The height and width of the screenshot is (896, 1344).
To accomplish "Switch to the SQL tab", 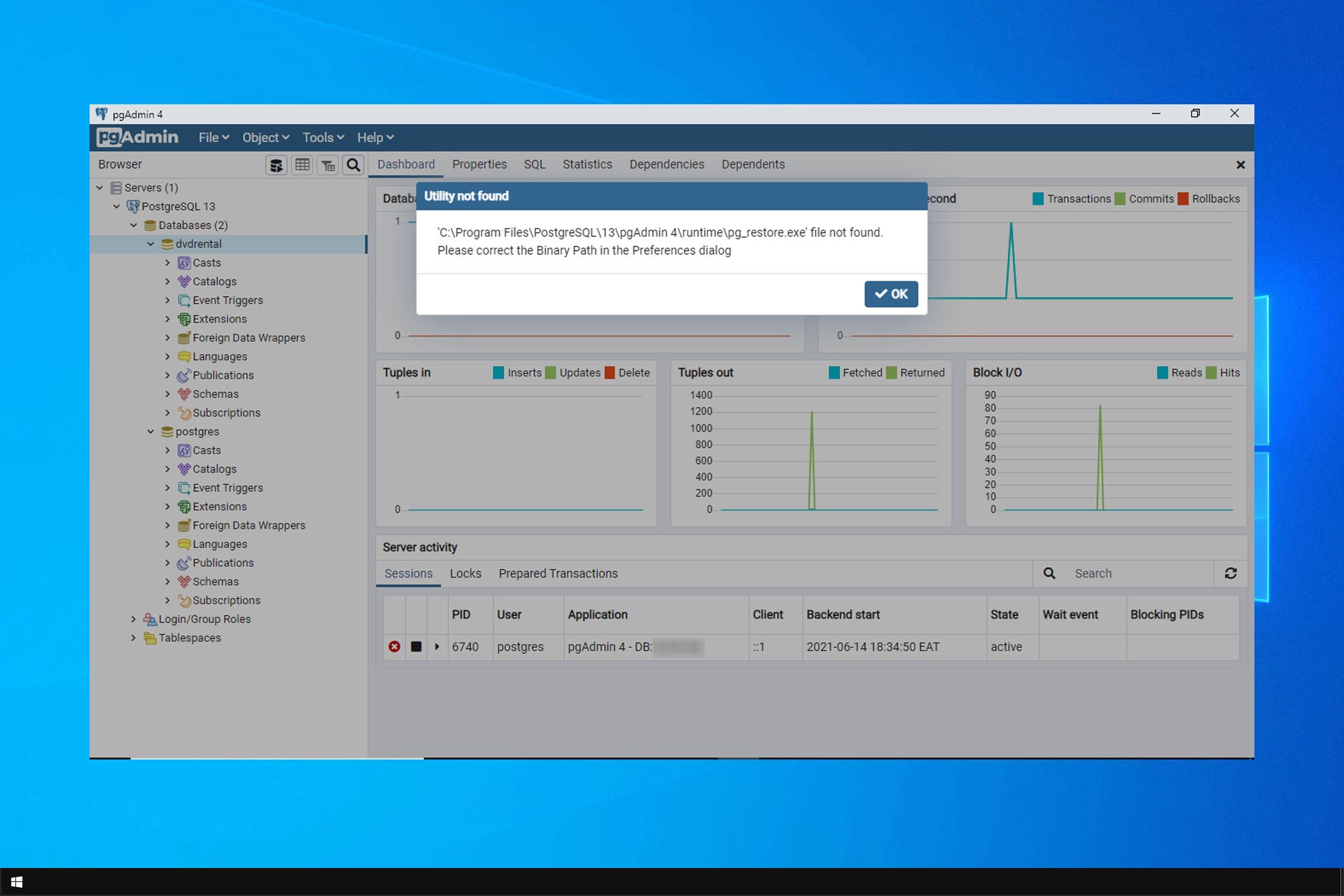I will click(534, 164).
